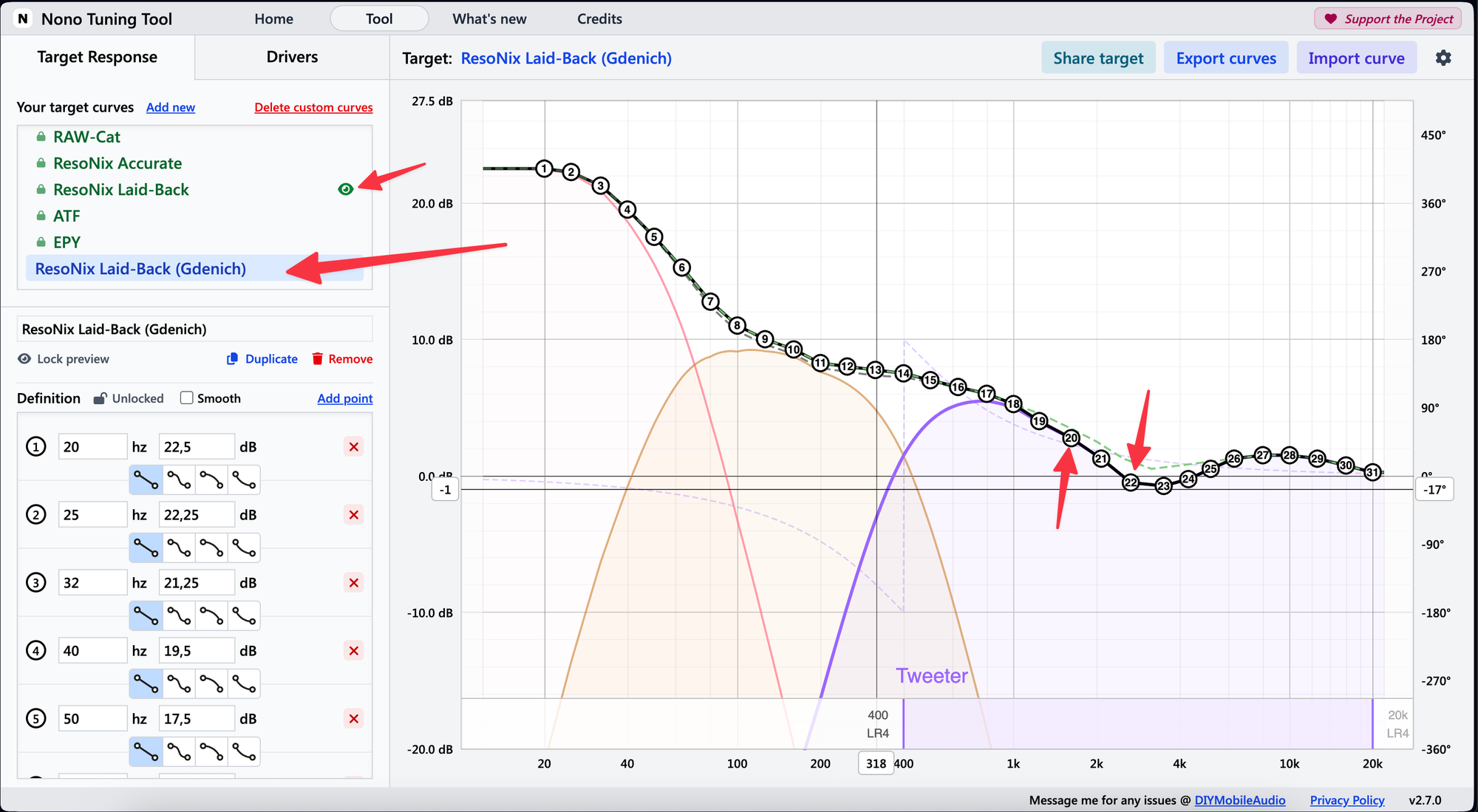Click frequency field of point 3
The height and width of the screenshot is (812, 1478).
92,583
